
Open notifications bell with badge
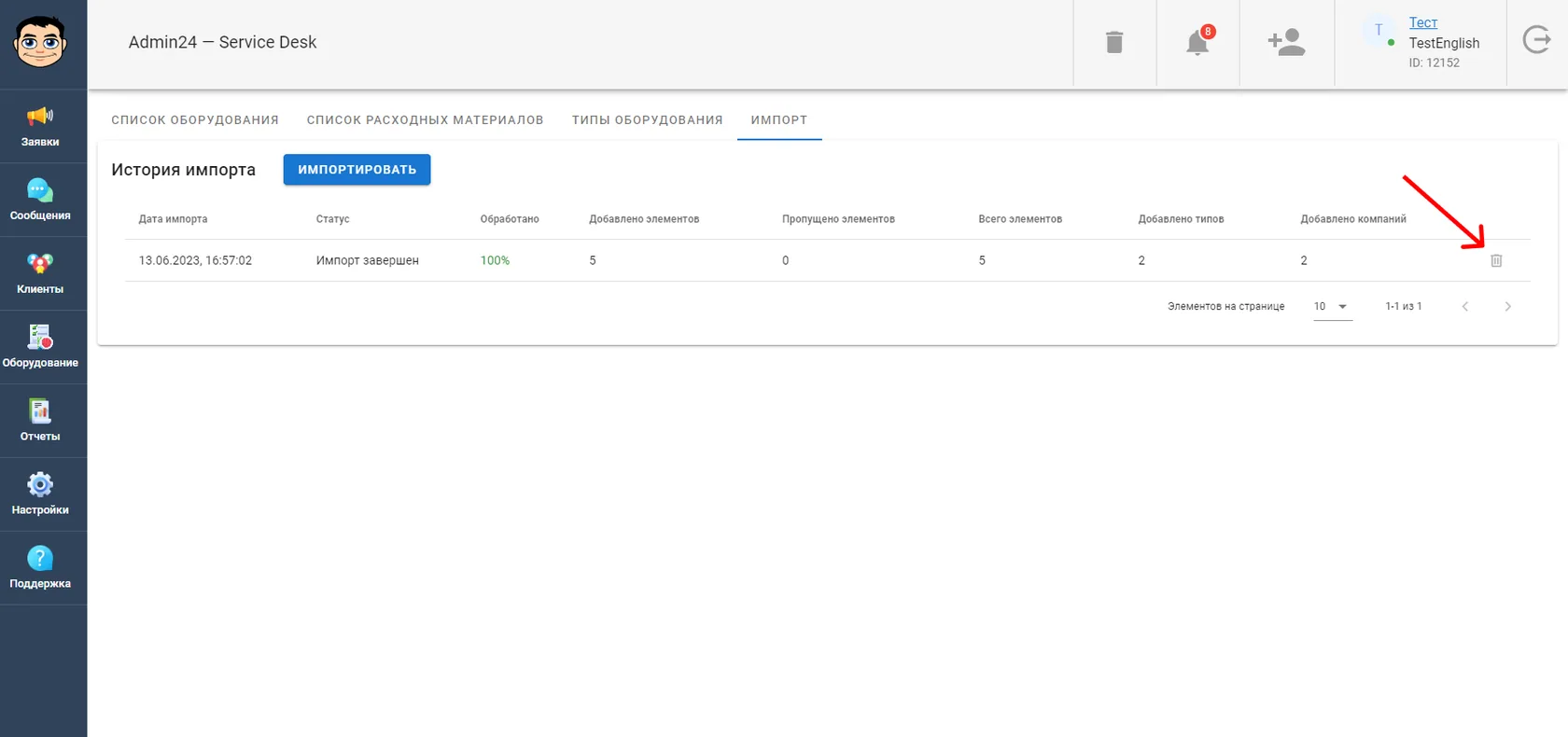[1198, 42]
